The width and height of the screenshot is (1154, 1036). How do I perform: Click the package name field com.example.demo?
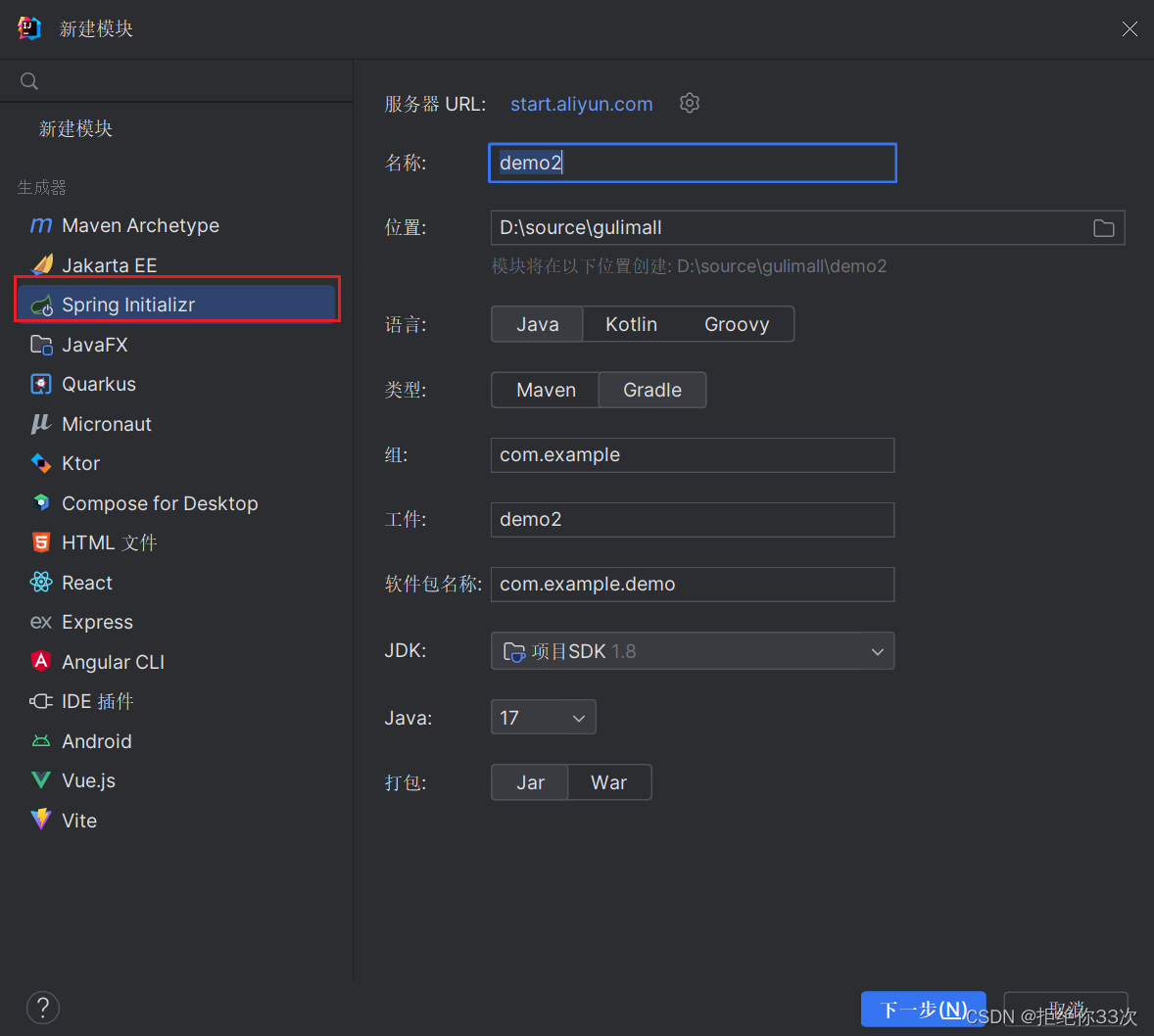click(x=693, y=585)
